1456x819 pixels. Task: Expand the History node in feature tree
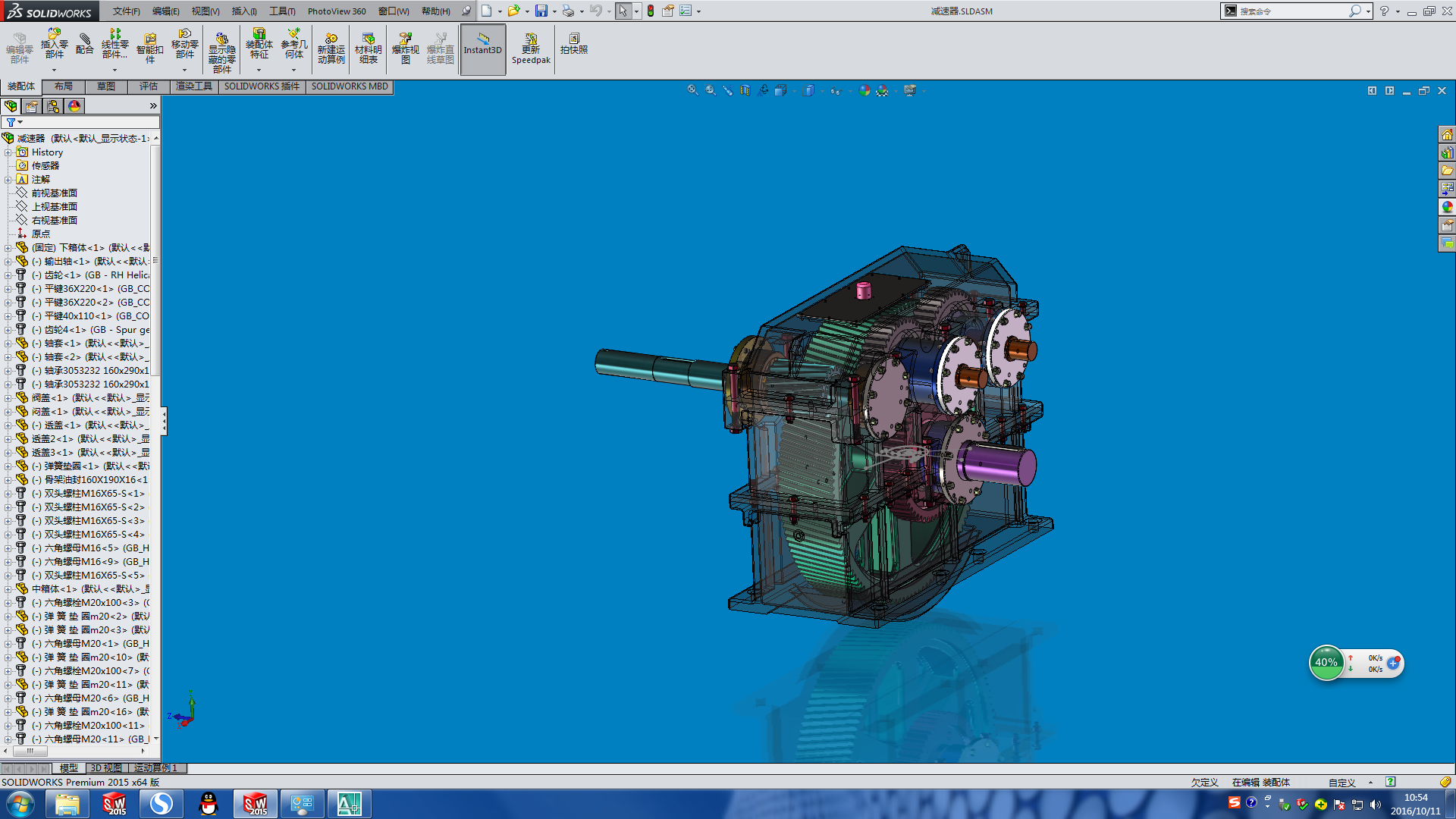8,152
